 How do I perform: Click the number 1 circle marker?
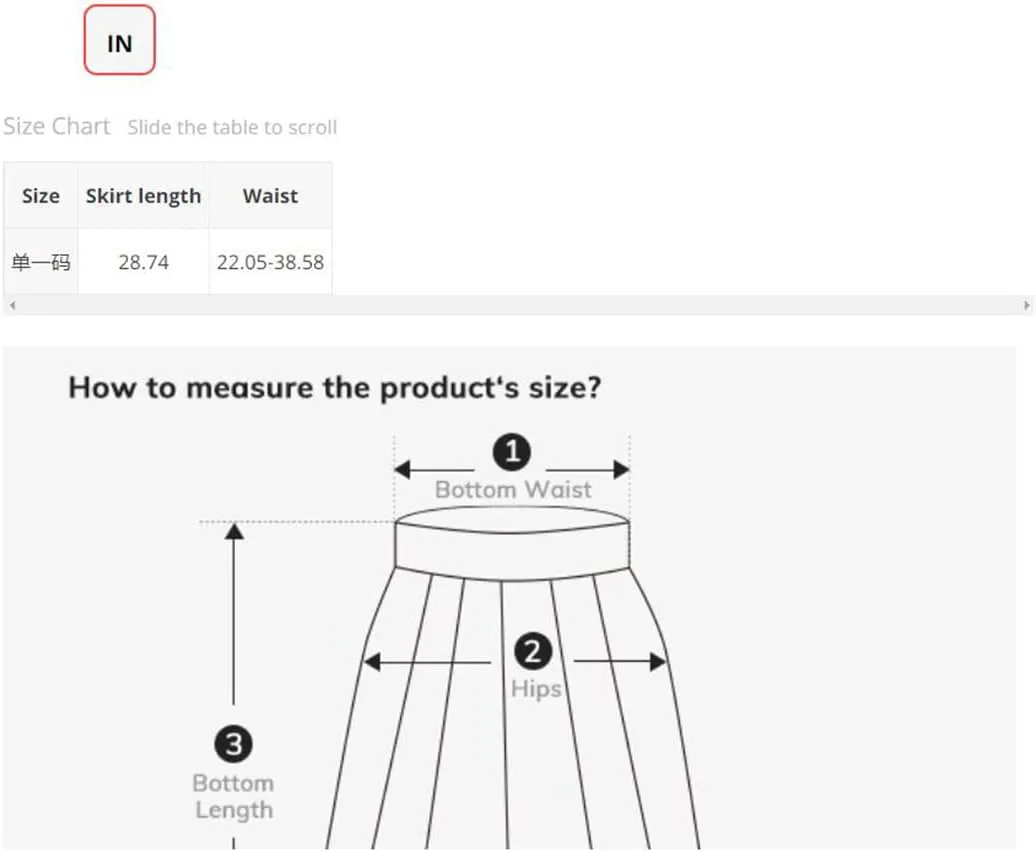[512, 453]
